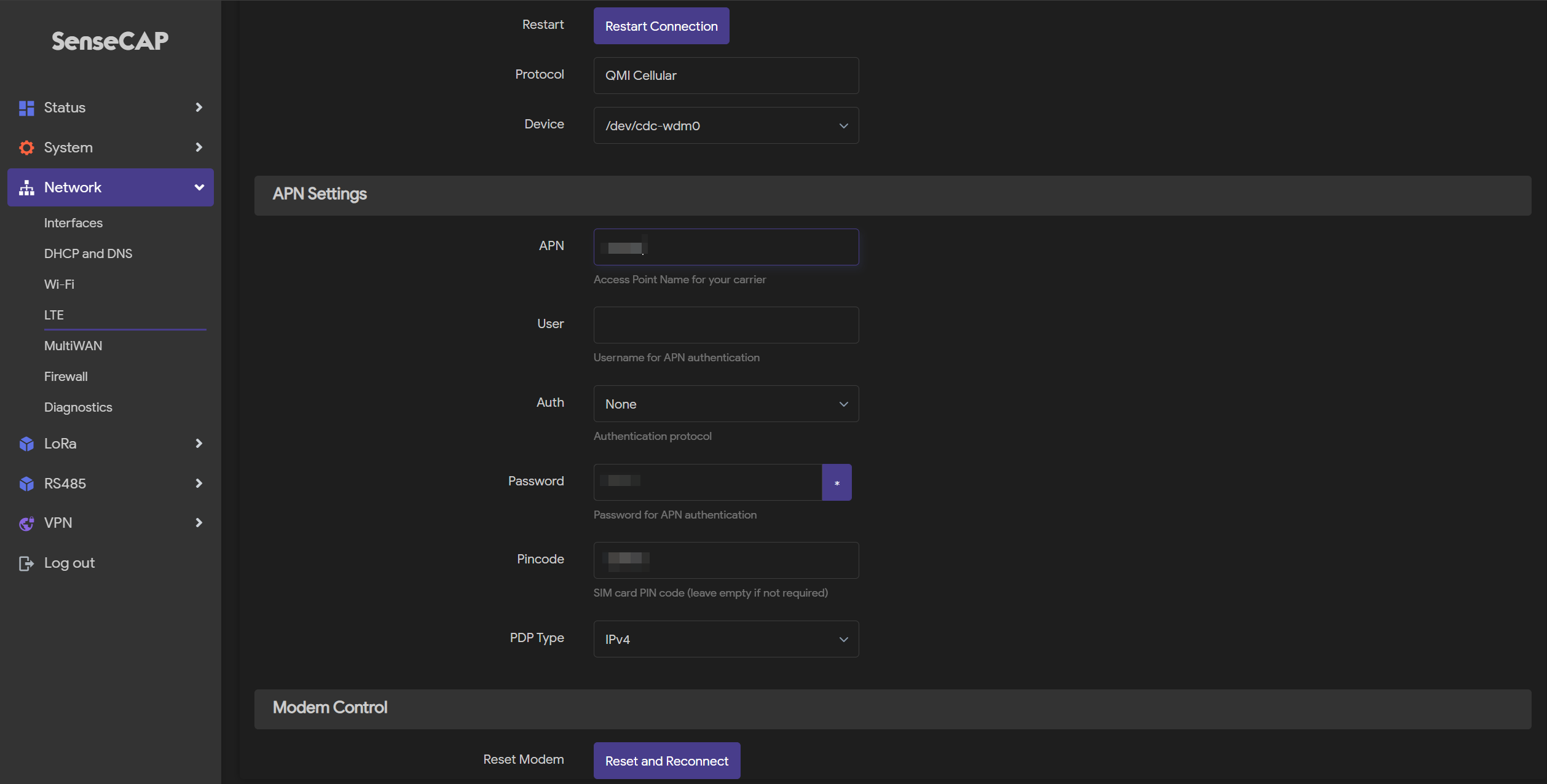Open the Auth protocol dropdown
The width and height of the screenshot is (1547, 784).
(726, 404)
